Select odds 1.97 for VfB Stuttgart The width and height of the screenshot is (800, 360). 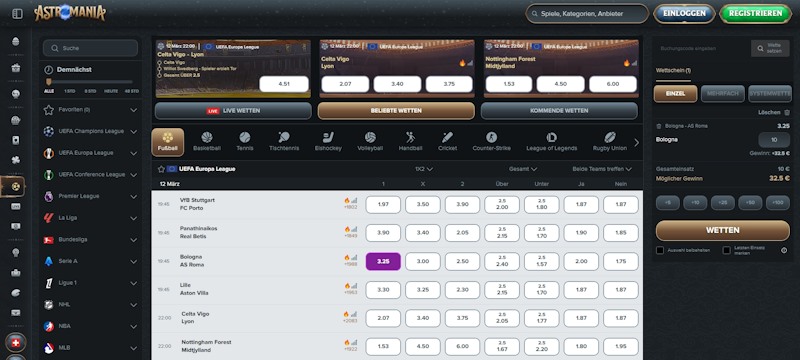click(x=383, y=204)
